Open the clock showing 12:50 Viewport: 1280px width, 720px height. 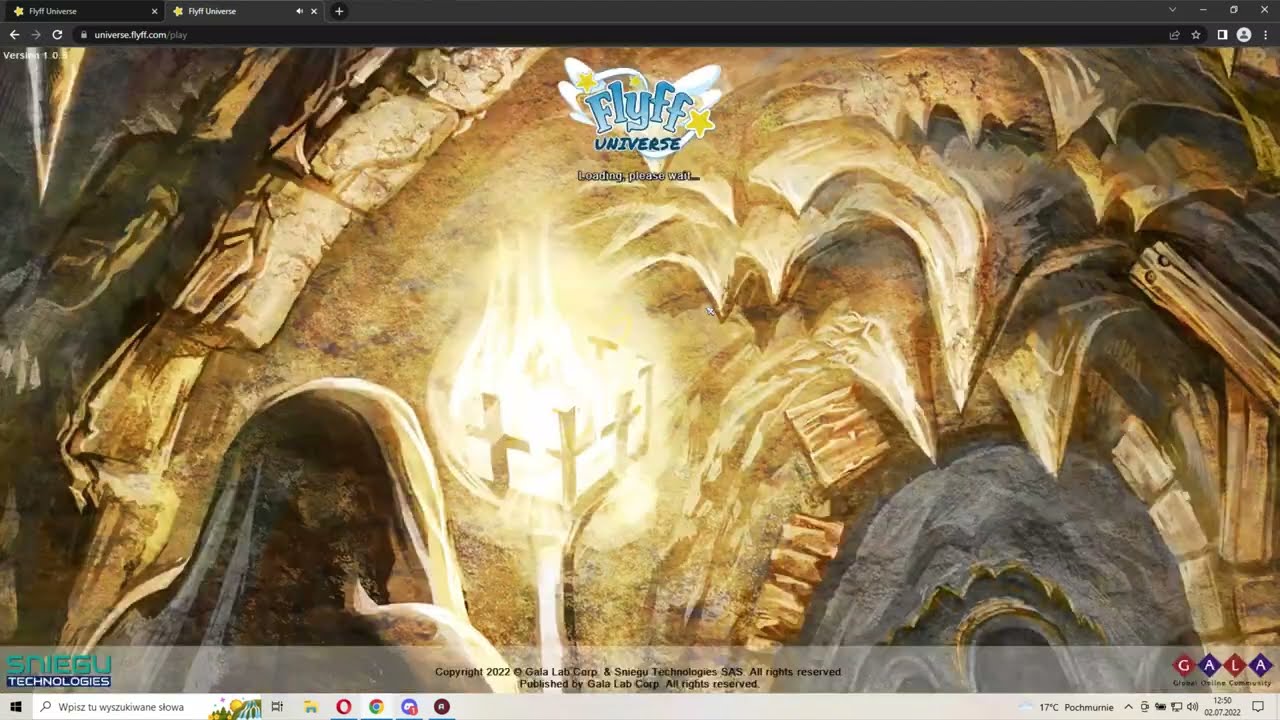[1222, 707]
